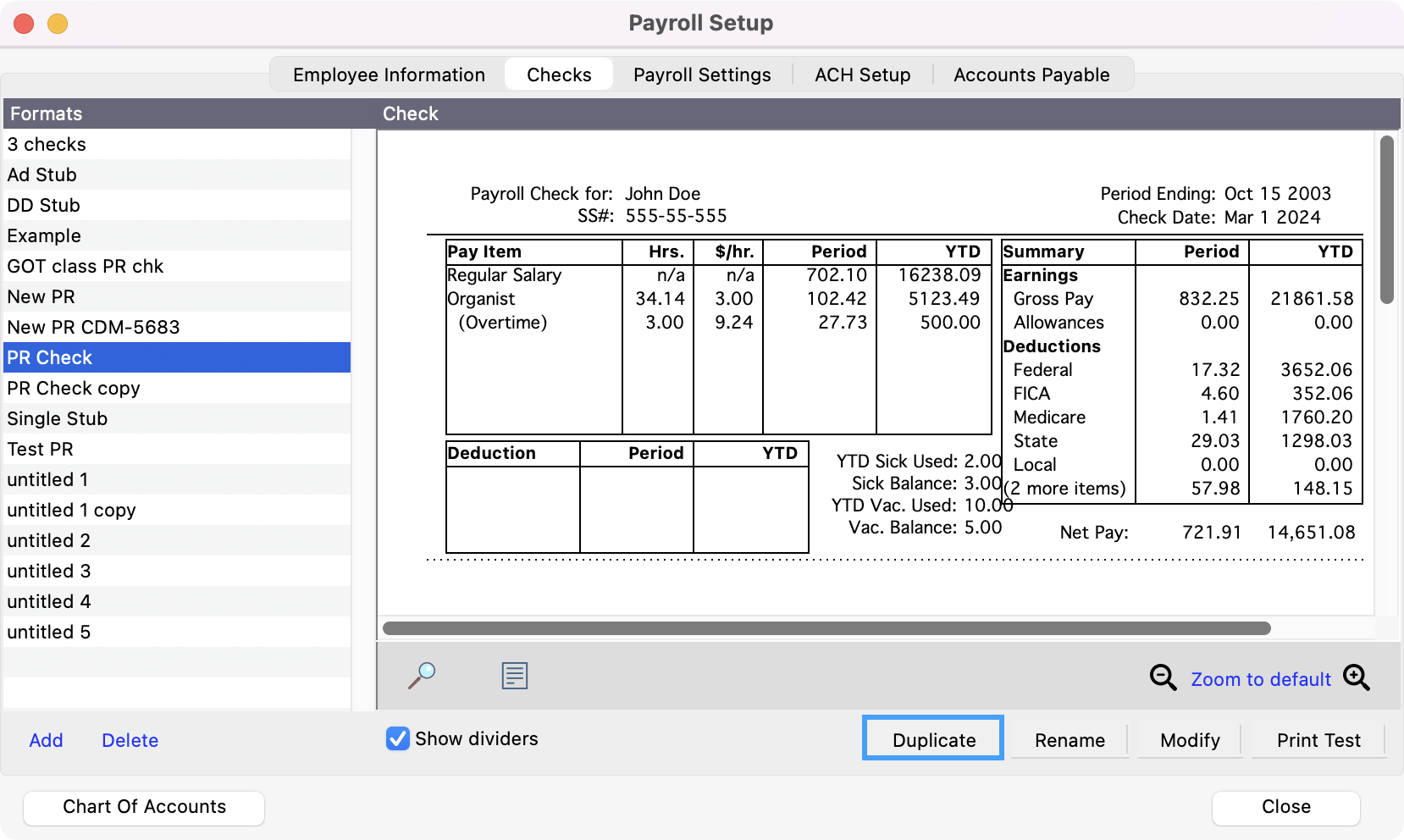Screen dimensions: 1404x840
Task: Duplicate the PR Check format
Action: click(x=932, y=738)
